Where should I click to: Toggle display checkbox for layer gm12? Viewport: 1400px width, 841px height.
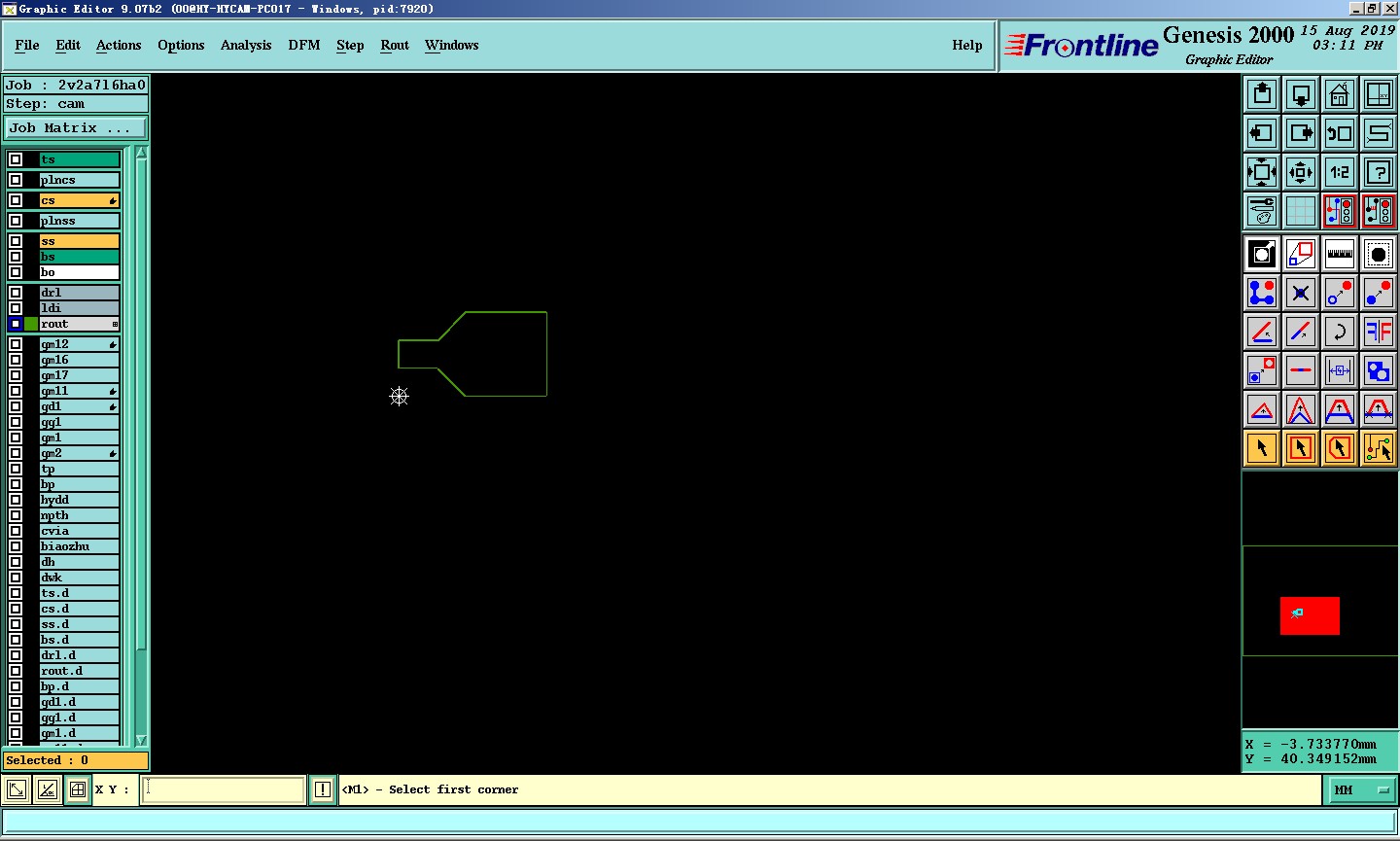[x=16, y=344]
